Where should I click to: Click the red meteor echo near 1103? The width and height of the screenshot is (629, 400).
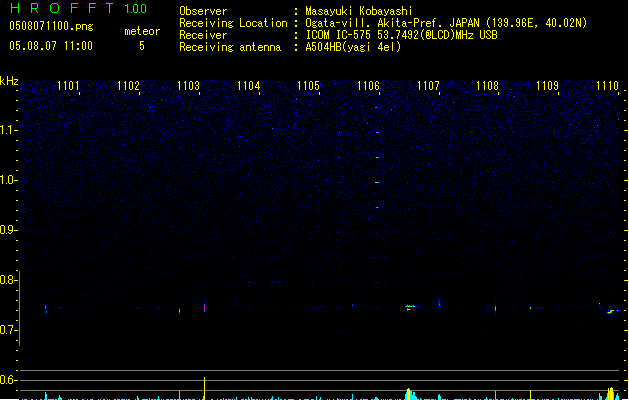205,307
